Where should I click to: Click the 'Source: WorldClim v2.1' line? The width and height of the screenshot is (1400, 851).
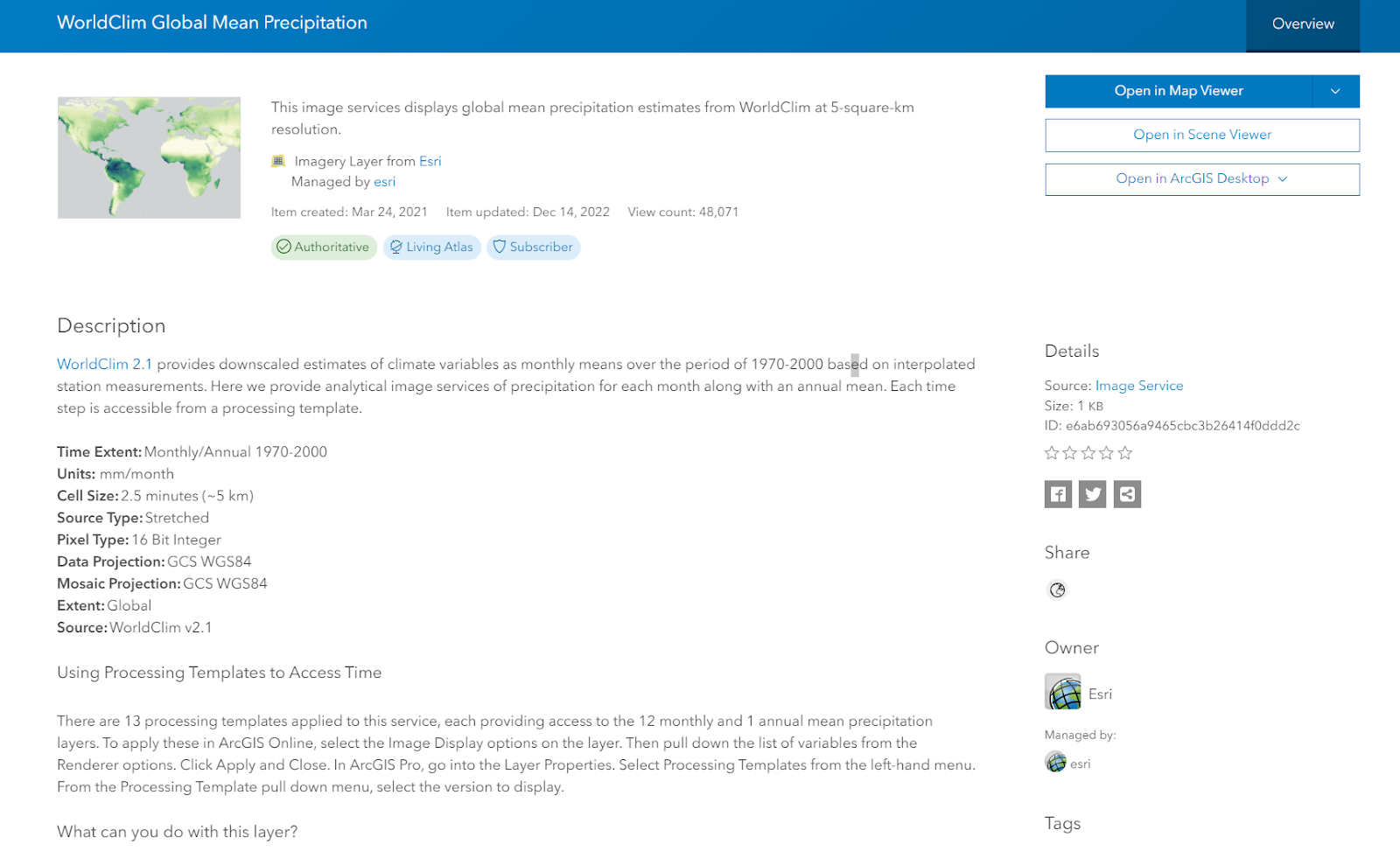point(135,627)
